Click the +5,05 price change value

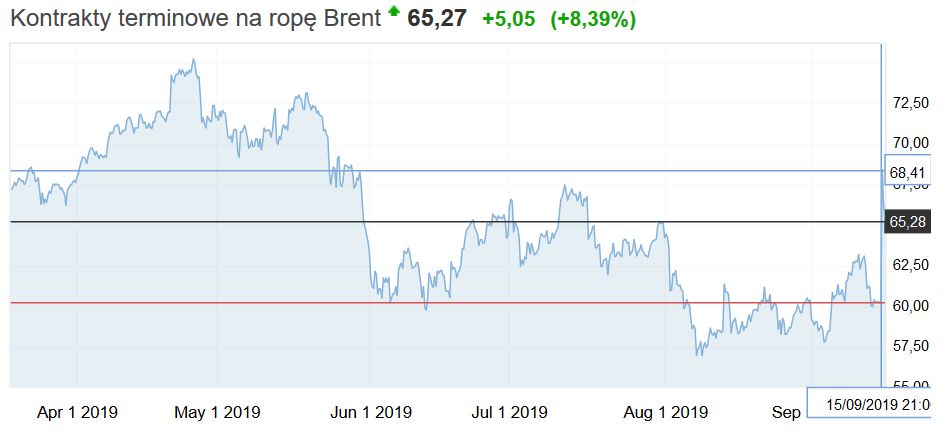[x=511, y=20]
